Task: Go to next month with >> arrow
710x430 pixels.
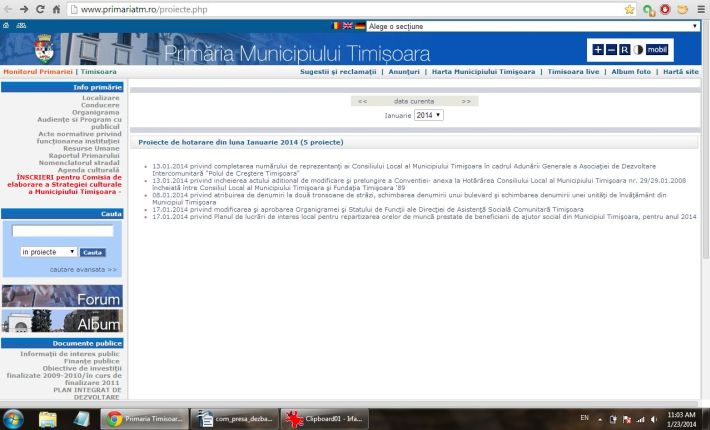Action: (x=466, y=101)
